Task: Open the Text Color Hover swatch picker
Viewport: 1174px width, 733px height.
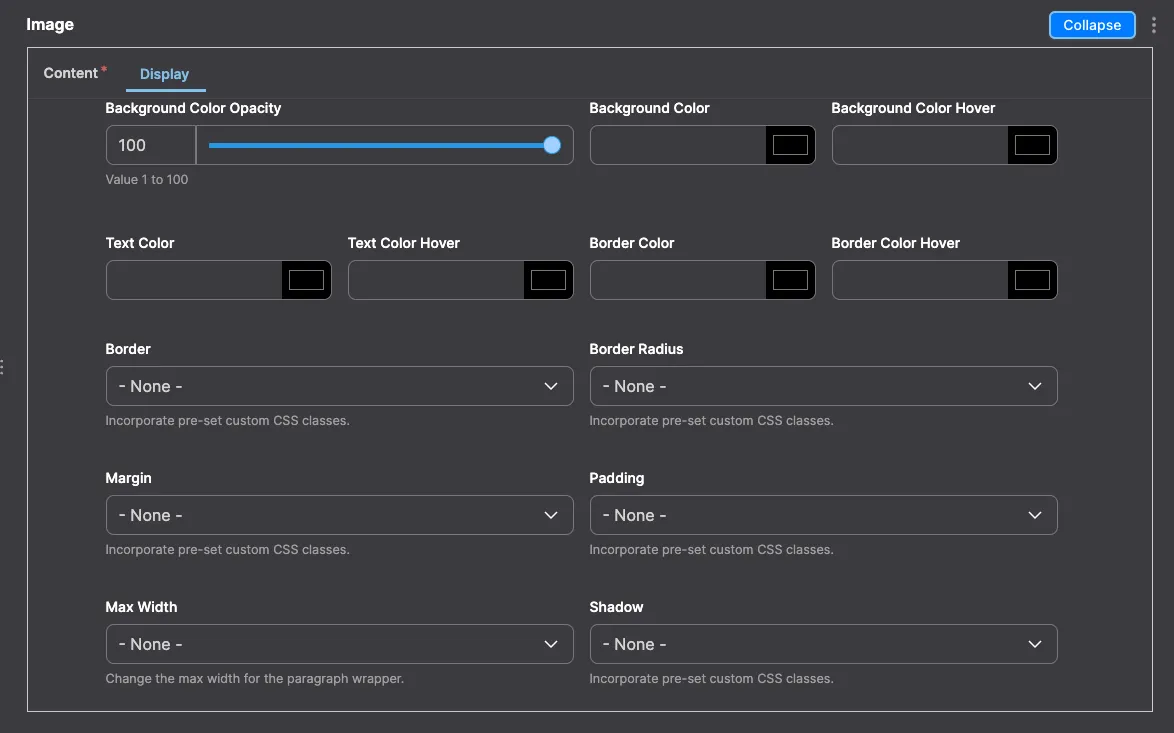Action: pos(548,280)
